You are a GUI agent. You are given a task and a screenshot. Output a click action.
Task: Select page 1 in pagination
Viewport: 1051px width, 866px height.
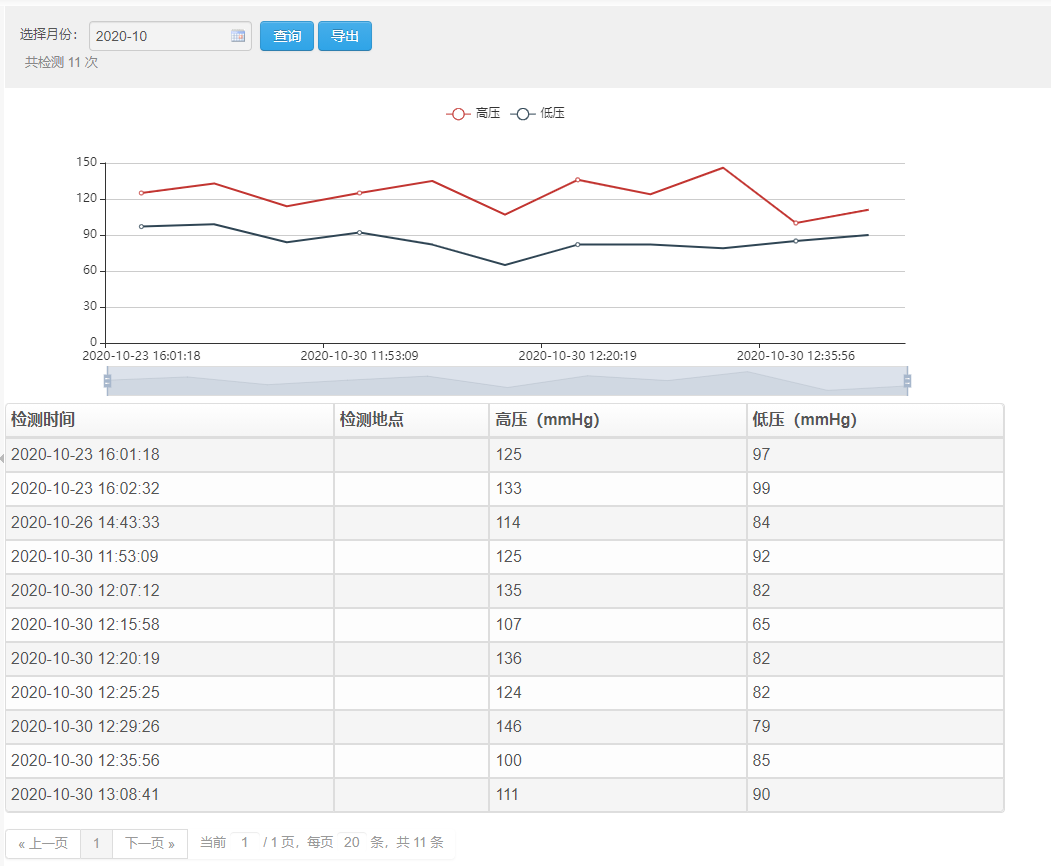[x=97, y=843]
